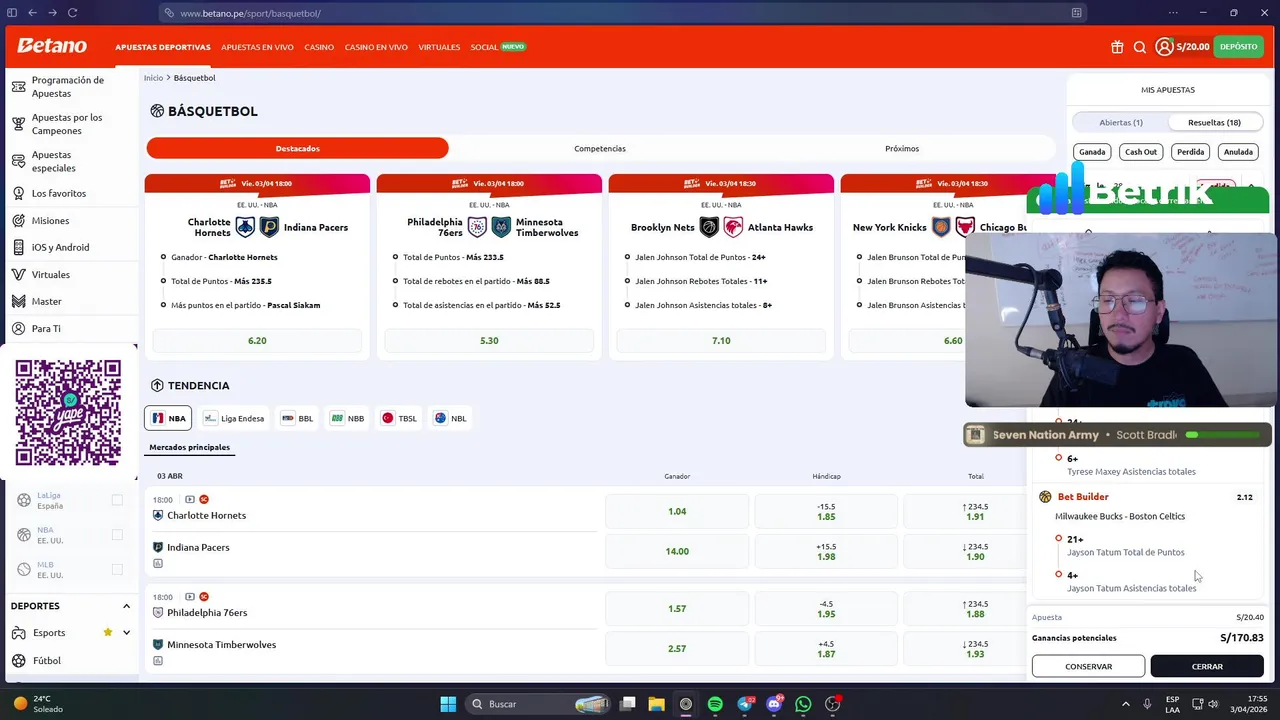Screen dimensions: 1280x720
Task: Go to Casino en Vivo
Action: 376,47
